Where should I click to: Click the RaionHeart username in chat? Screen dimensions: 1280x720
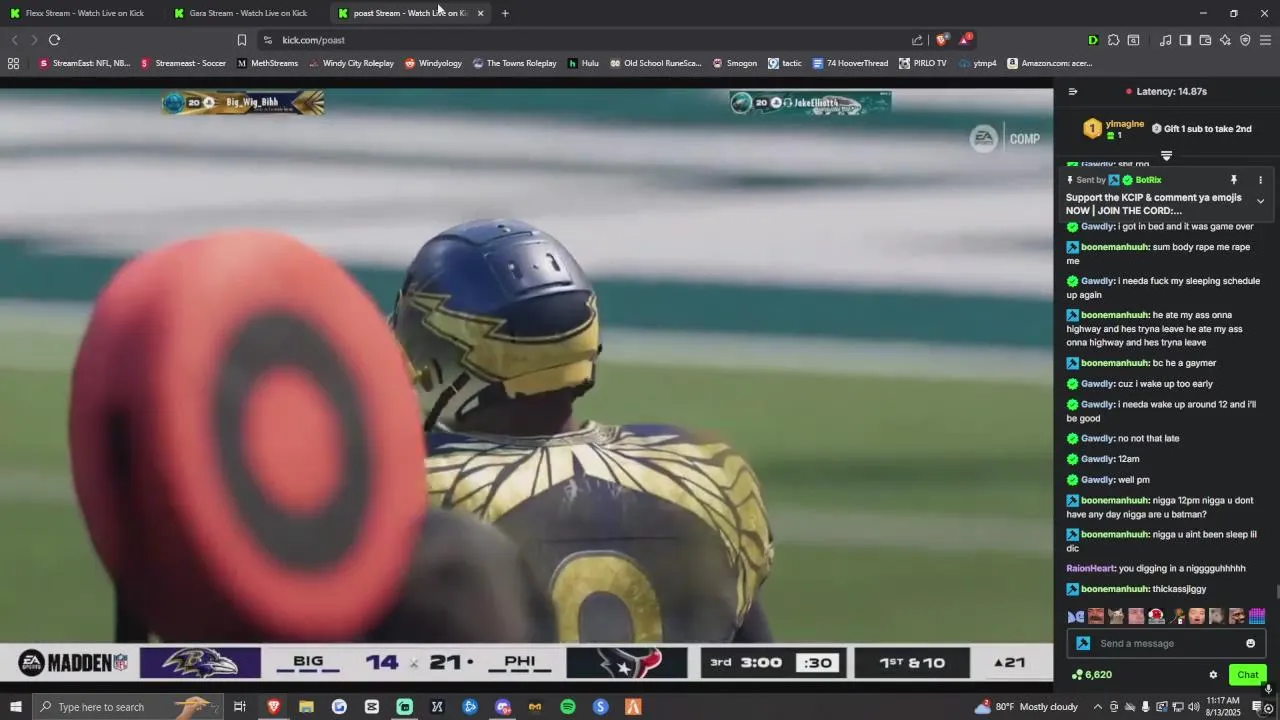[1090, 569]
